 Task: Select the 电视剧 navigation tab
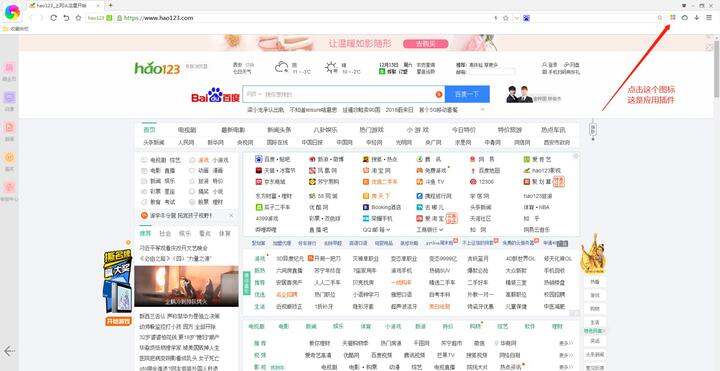pos(187,130)
